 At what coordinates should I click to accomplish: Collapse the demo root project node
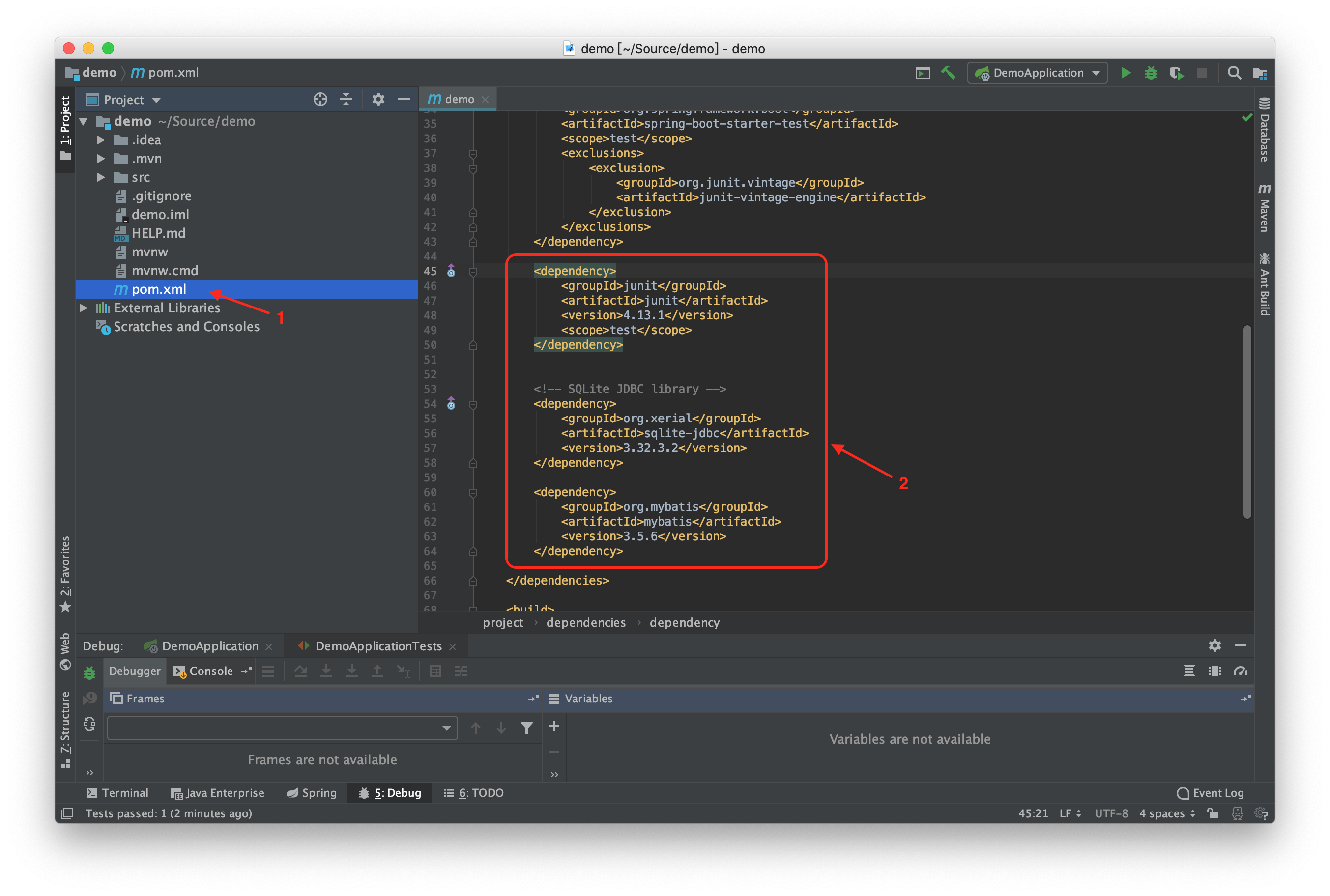click(x=84, y=121)
